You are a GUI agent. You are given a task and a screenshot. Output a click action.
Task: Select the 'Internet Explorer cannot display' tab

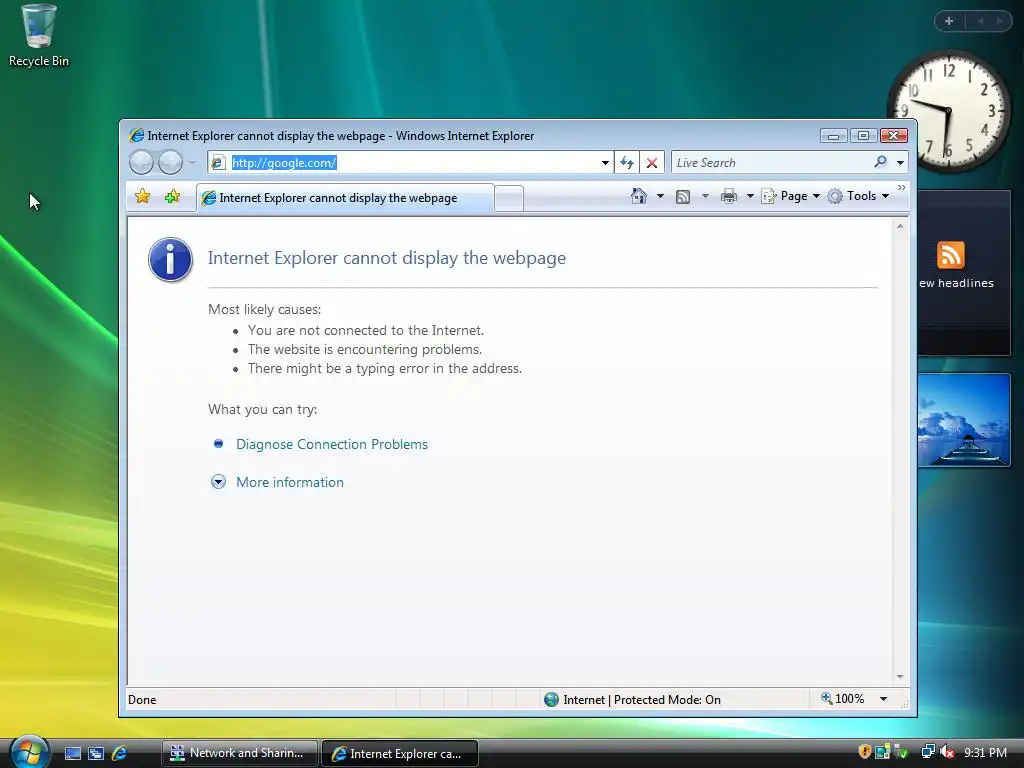point(345,198)
